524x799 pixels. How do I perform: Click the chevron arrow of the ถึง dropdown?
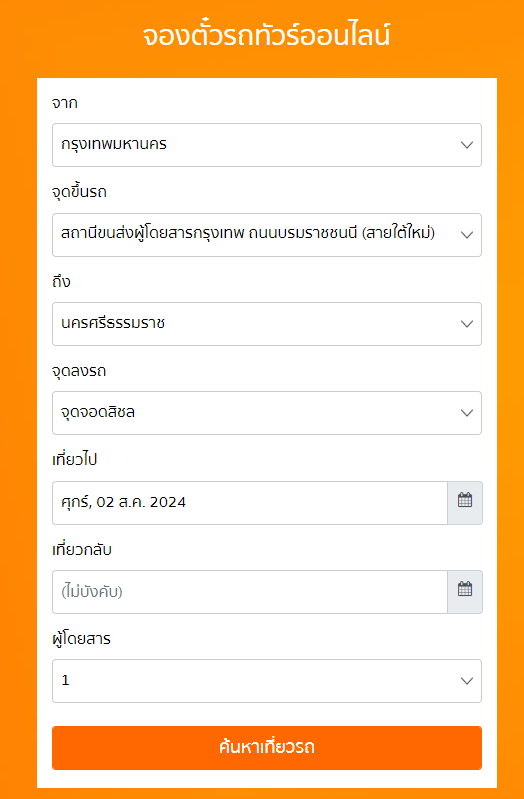467,324
